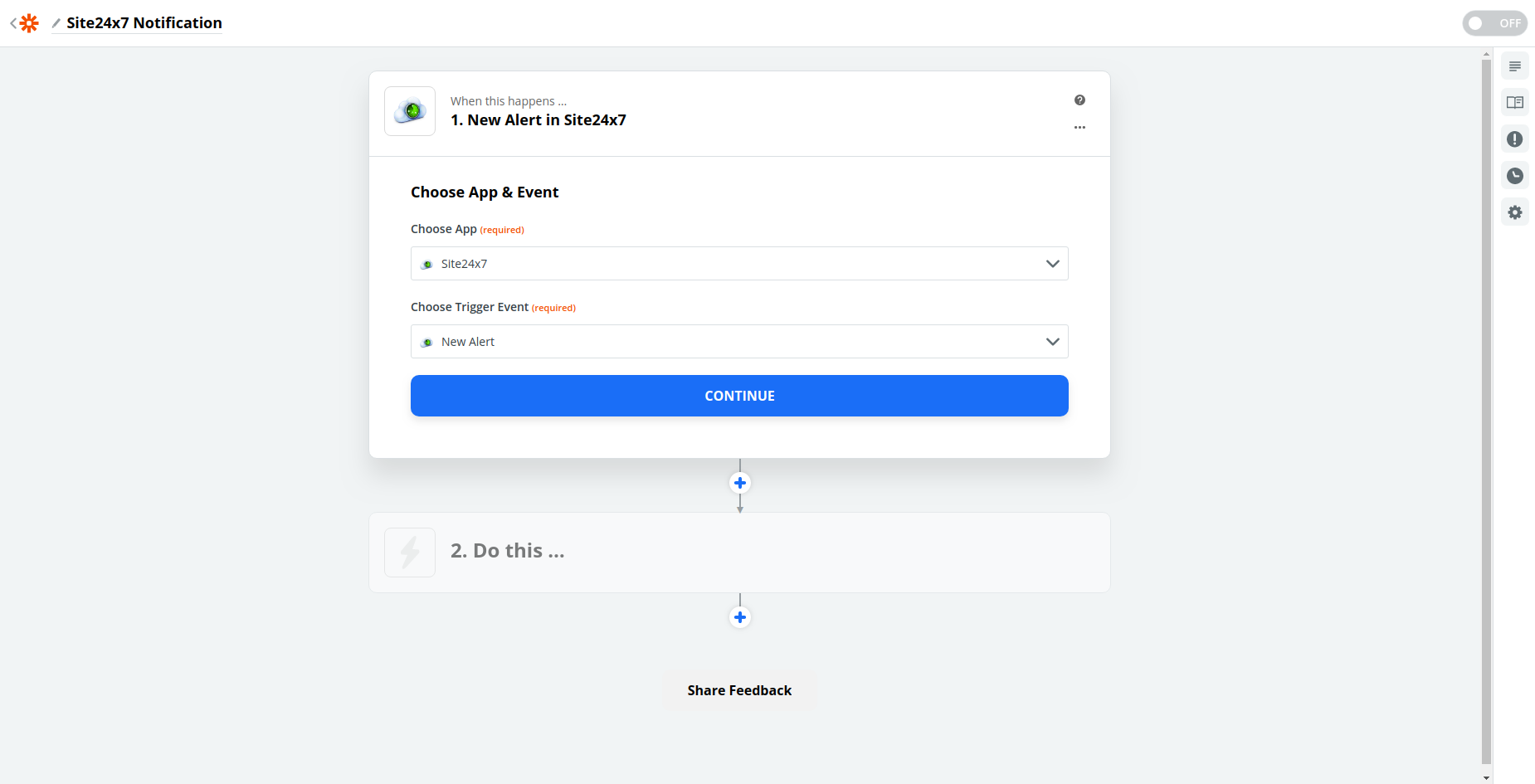Screen dimensions: 1535x784
Task: Open the Zap settings gear icon
Action: coord(1515,212)
